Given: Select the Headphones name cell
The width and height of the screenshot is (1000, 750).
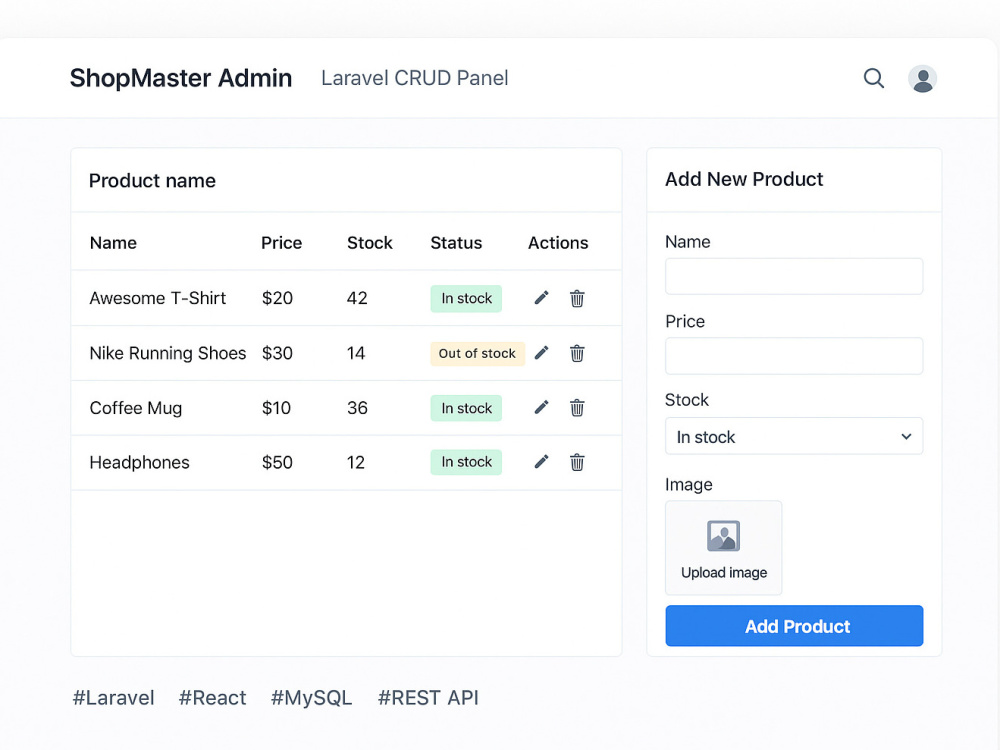Looking at the screenshot, I should [140, 462].
